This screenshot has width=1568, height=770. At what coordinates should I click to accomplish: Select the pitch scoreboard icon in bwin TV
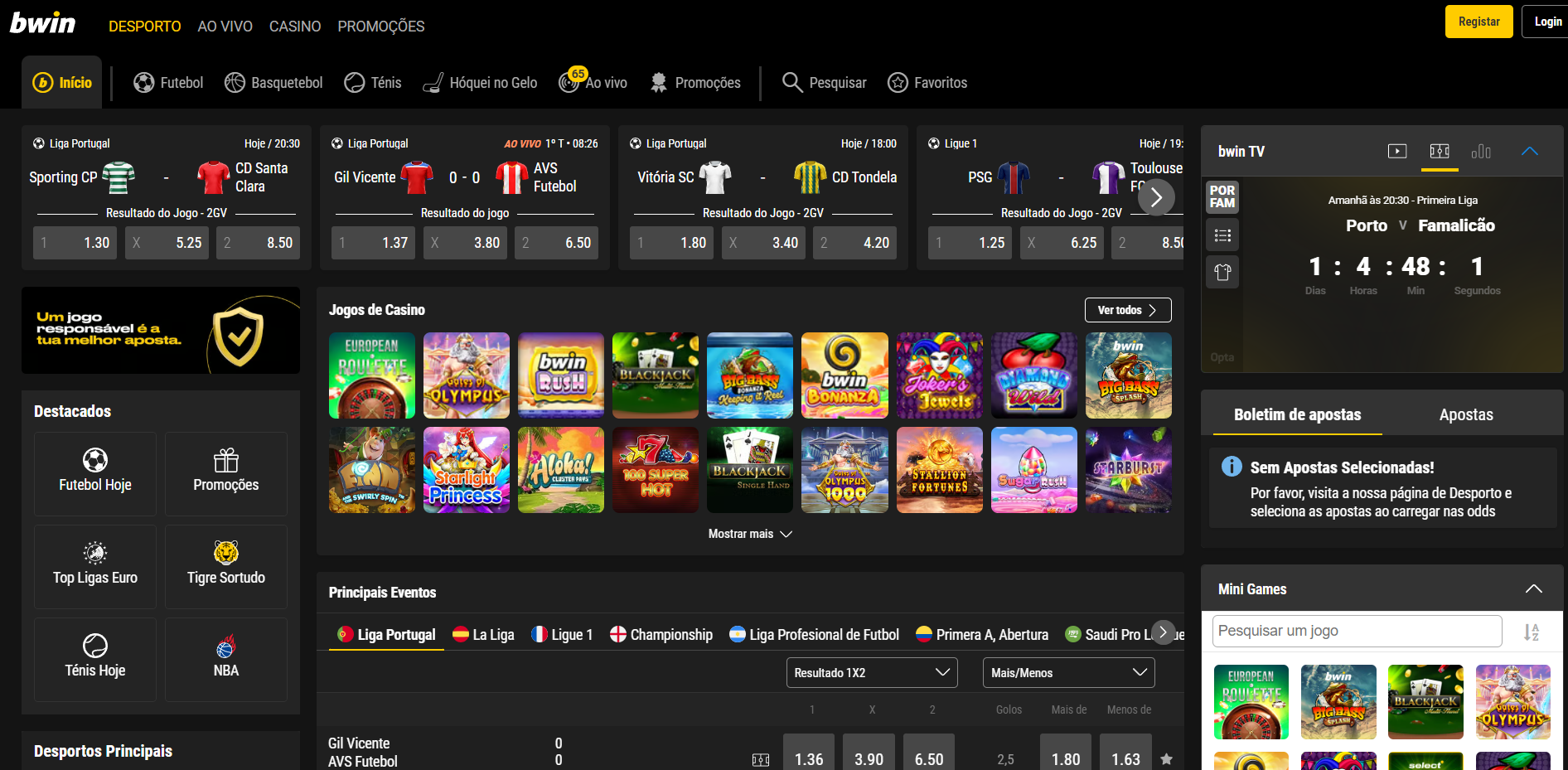point(1440,151)
